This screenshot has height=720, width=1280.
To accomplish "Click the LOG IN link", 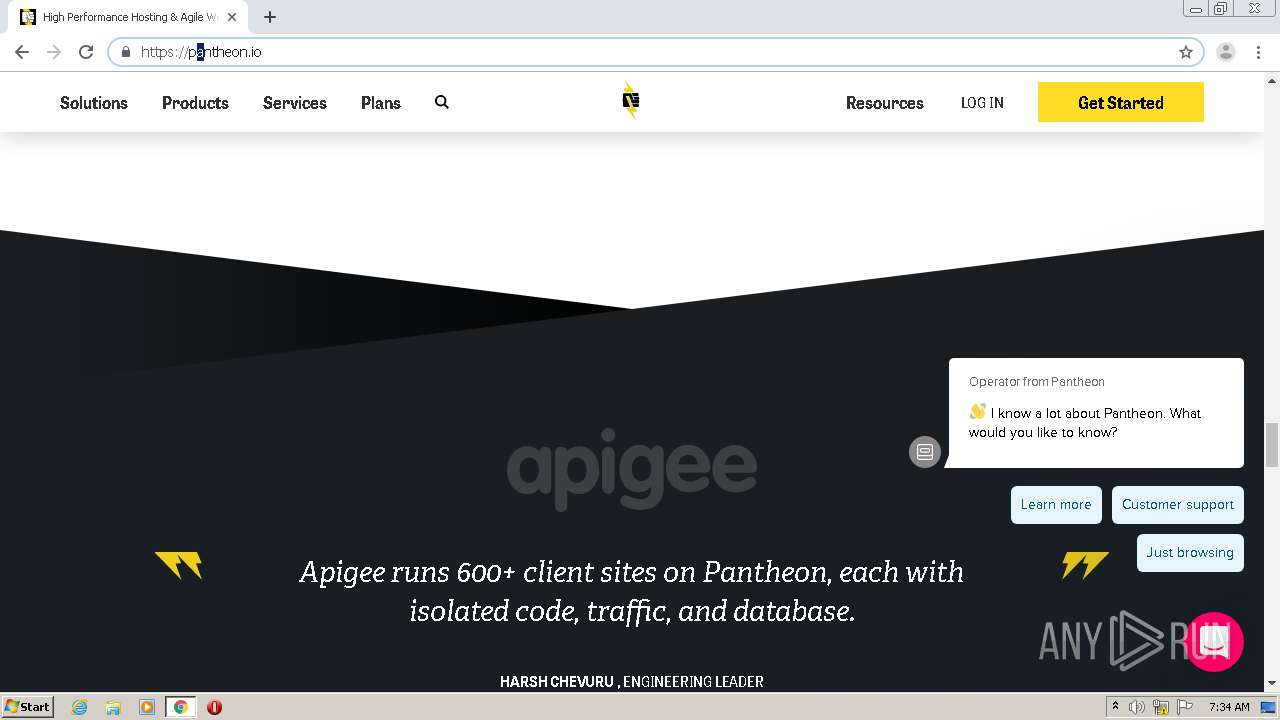I will tap(982, 103).
